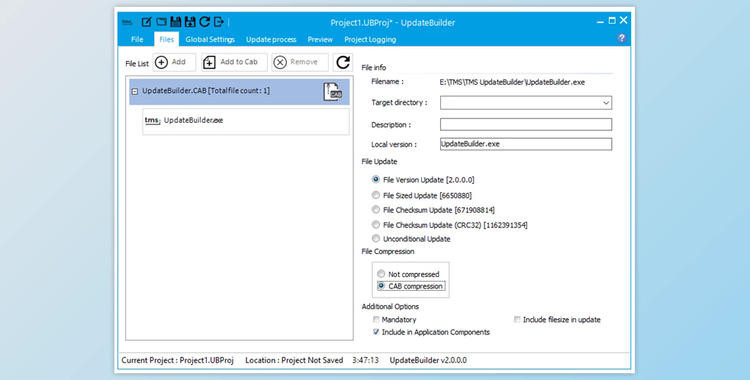Open the Project Logging tab

[x=370, y=39]
